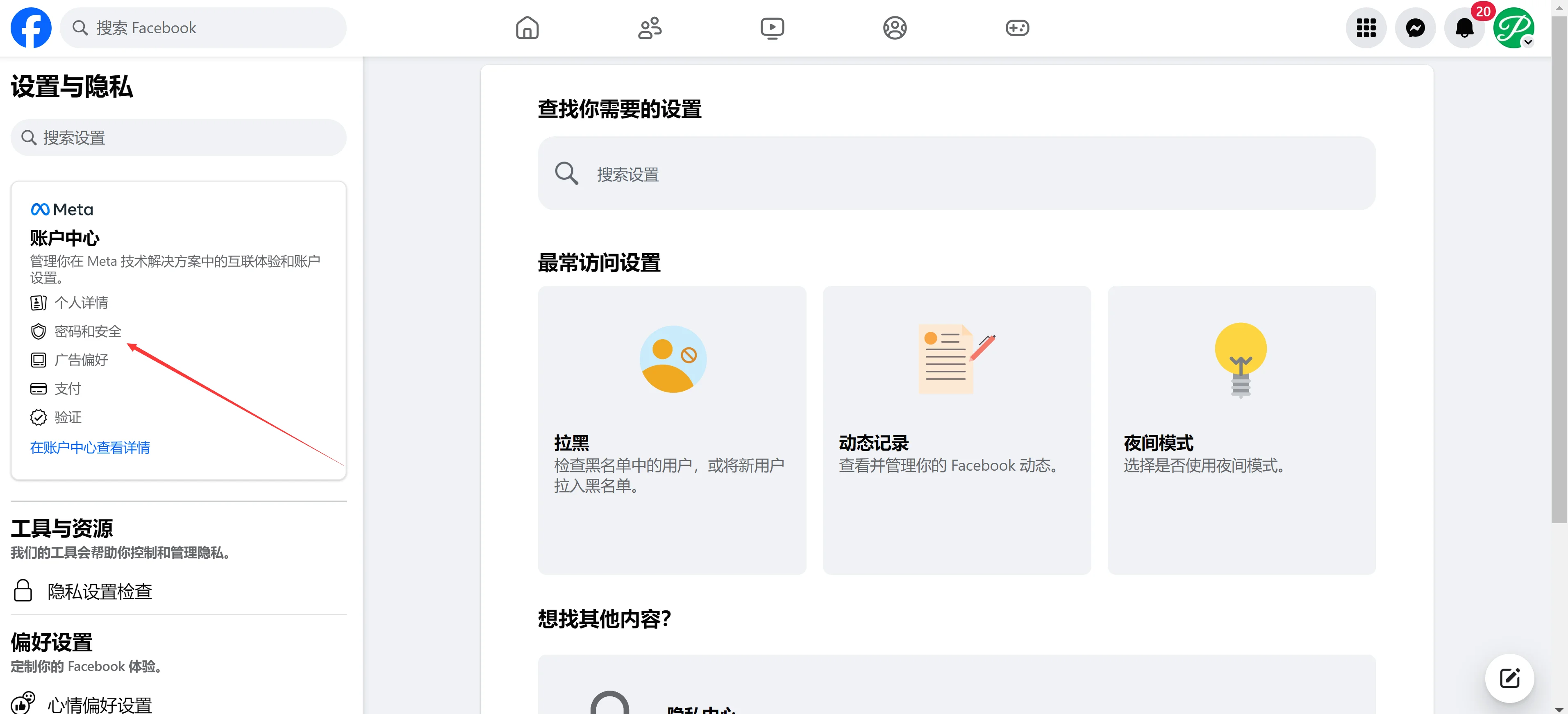The height and width of the screenshot is (714, 1568).
Task: Click the 个人详情 ID card icon
Action: click(39, 302)
